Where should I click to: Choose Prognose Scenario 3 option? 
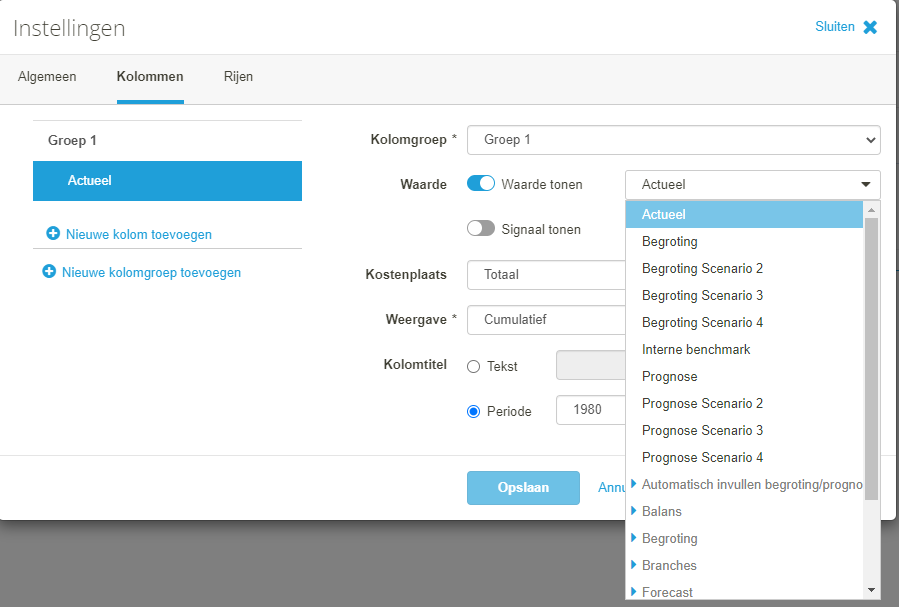(744, 430)
